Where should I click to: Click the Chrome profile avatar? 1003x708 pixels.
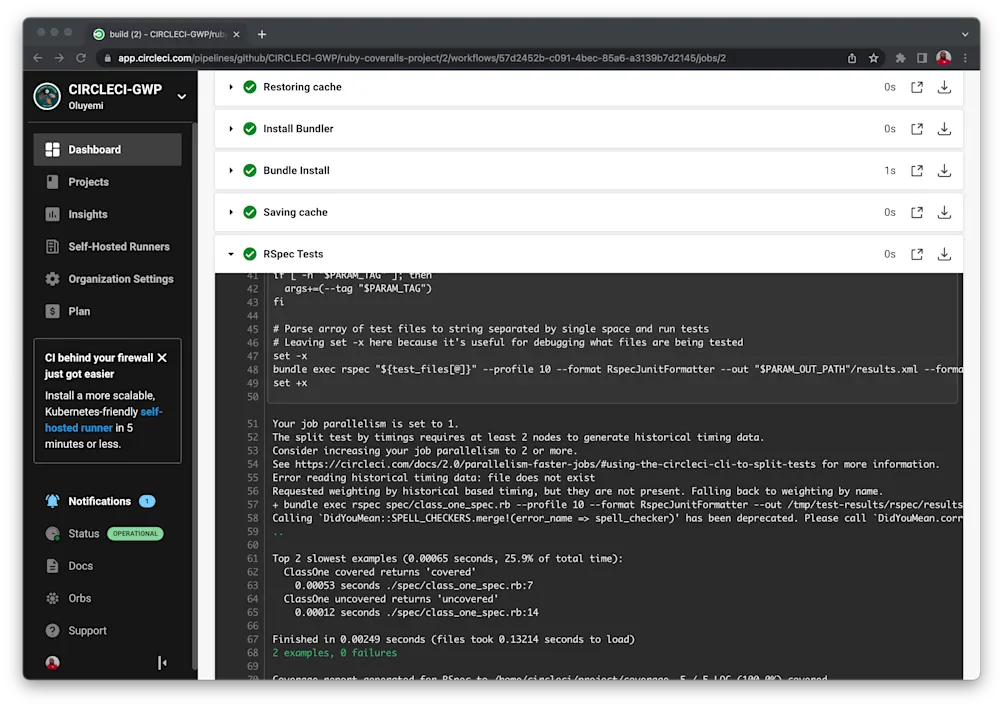coord(944,58)
